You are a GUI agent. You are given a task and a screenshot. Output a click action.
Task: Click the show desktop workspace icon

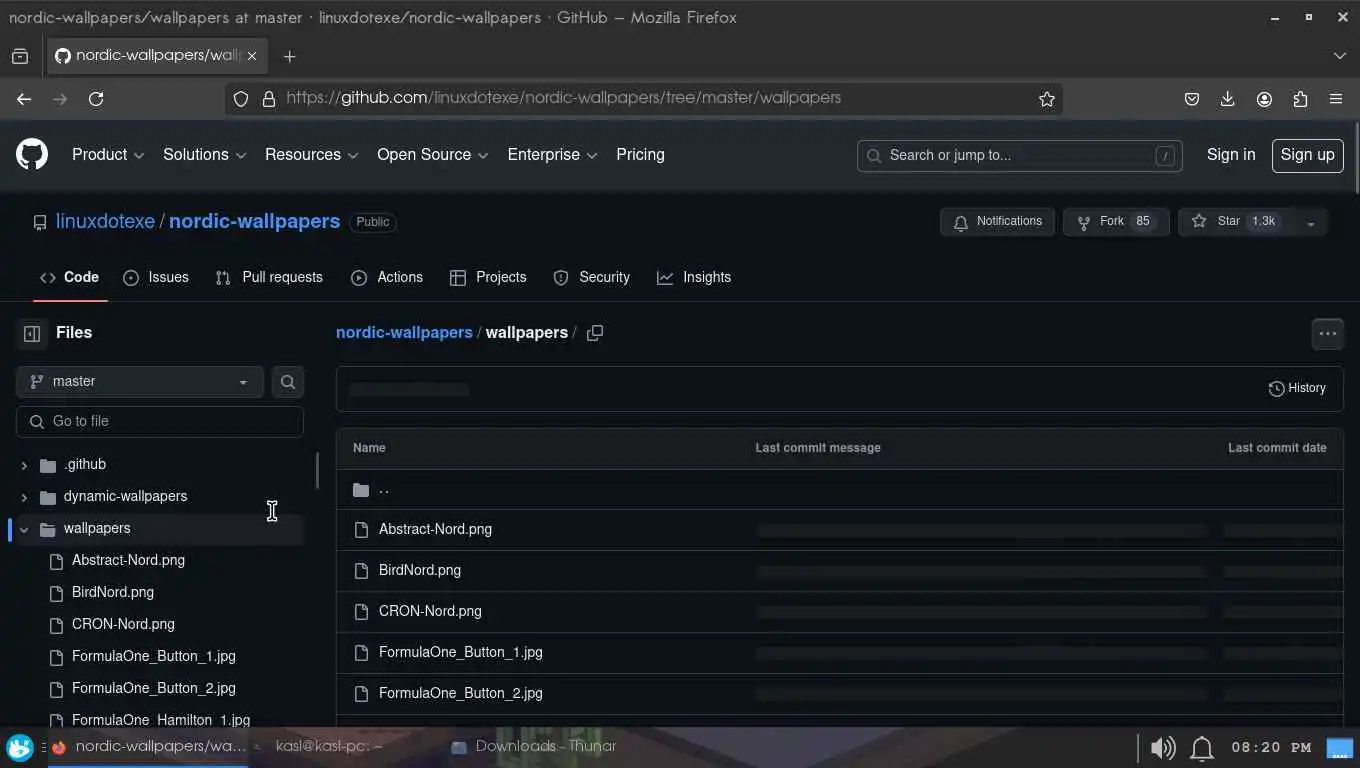[1338, 747]
